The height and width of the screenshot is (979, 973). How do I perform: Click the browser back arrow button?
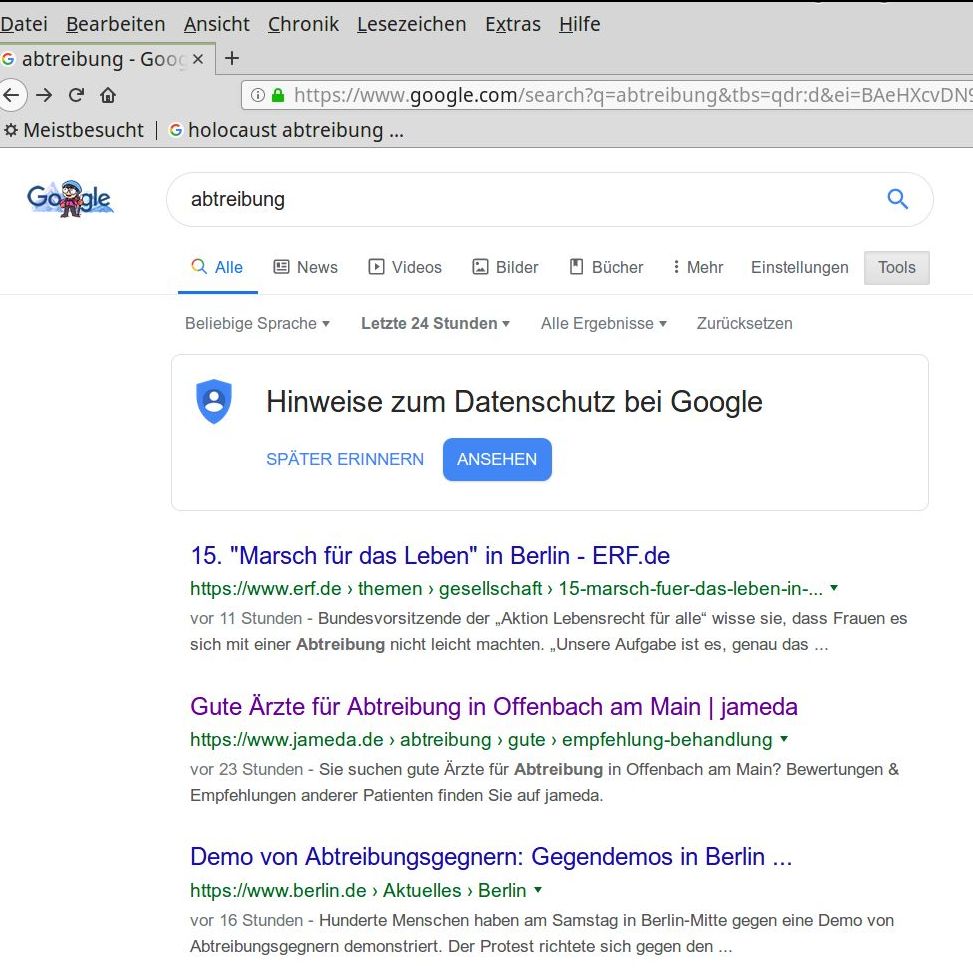point(11,95)
